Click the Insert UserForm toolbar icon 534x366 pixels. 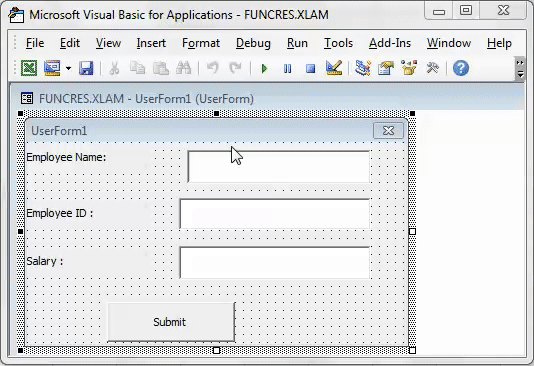52,68
